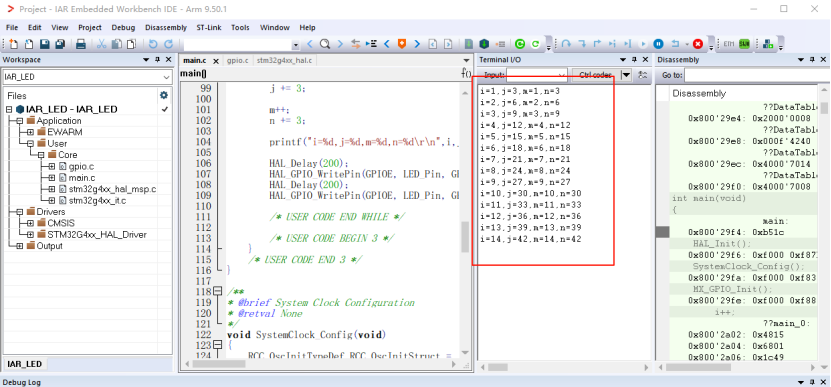Screen dimensions: 831x387
Task: Open the f() function list
Action: [x=466, y=73]
